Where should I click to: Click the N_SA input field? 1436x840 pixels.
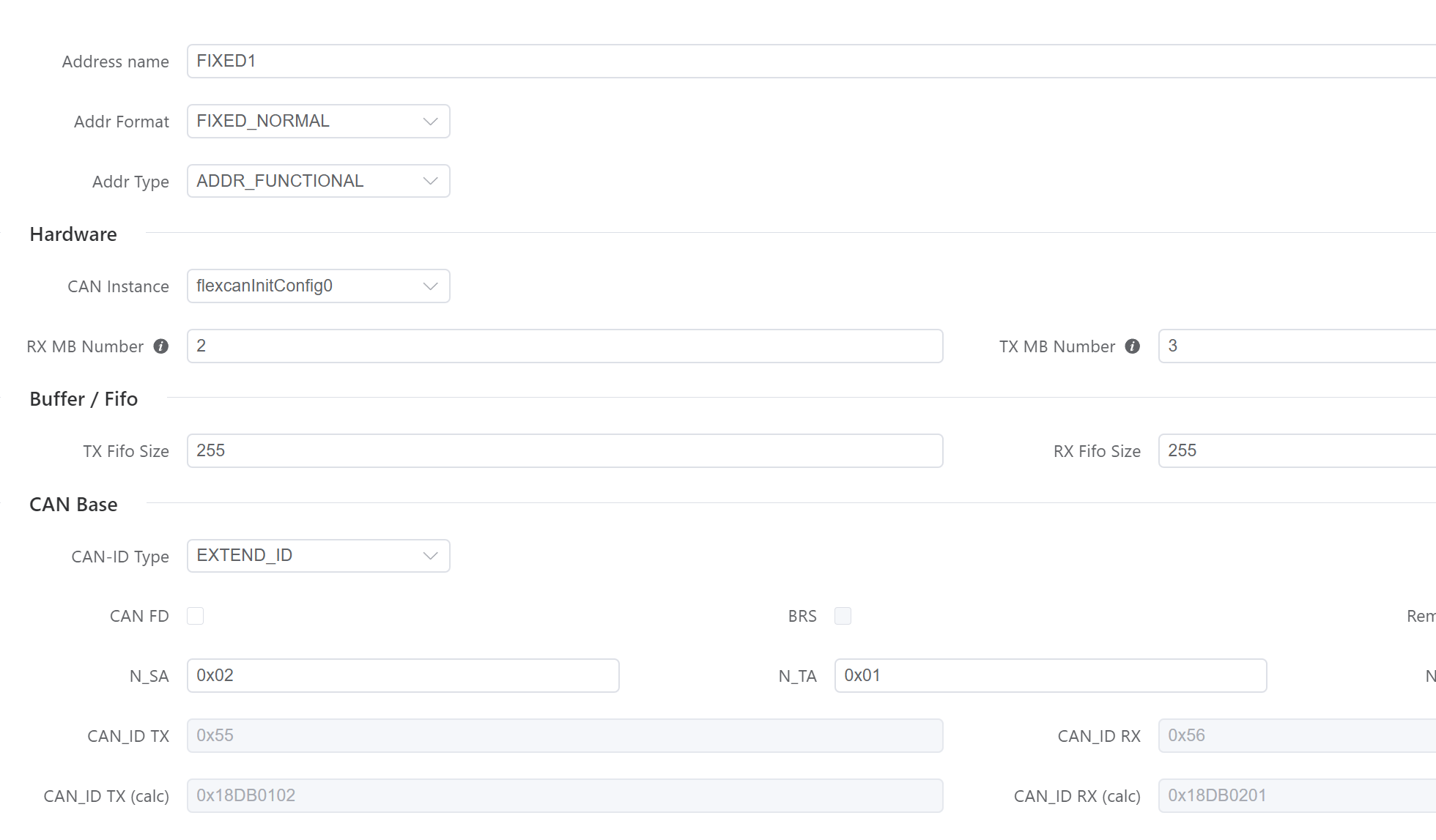[403, 675]
